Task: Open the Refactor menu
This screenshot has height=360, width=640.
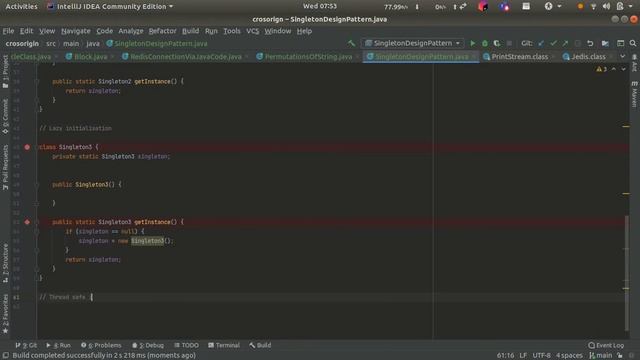Action: [x=162, y=31]
